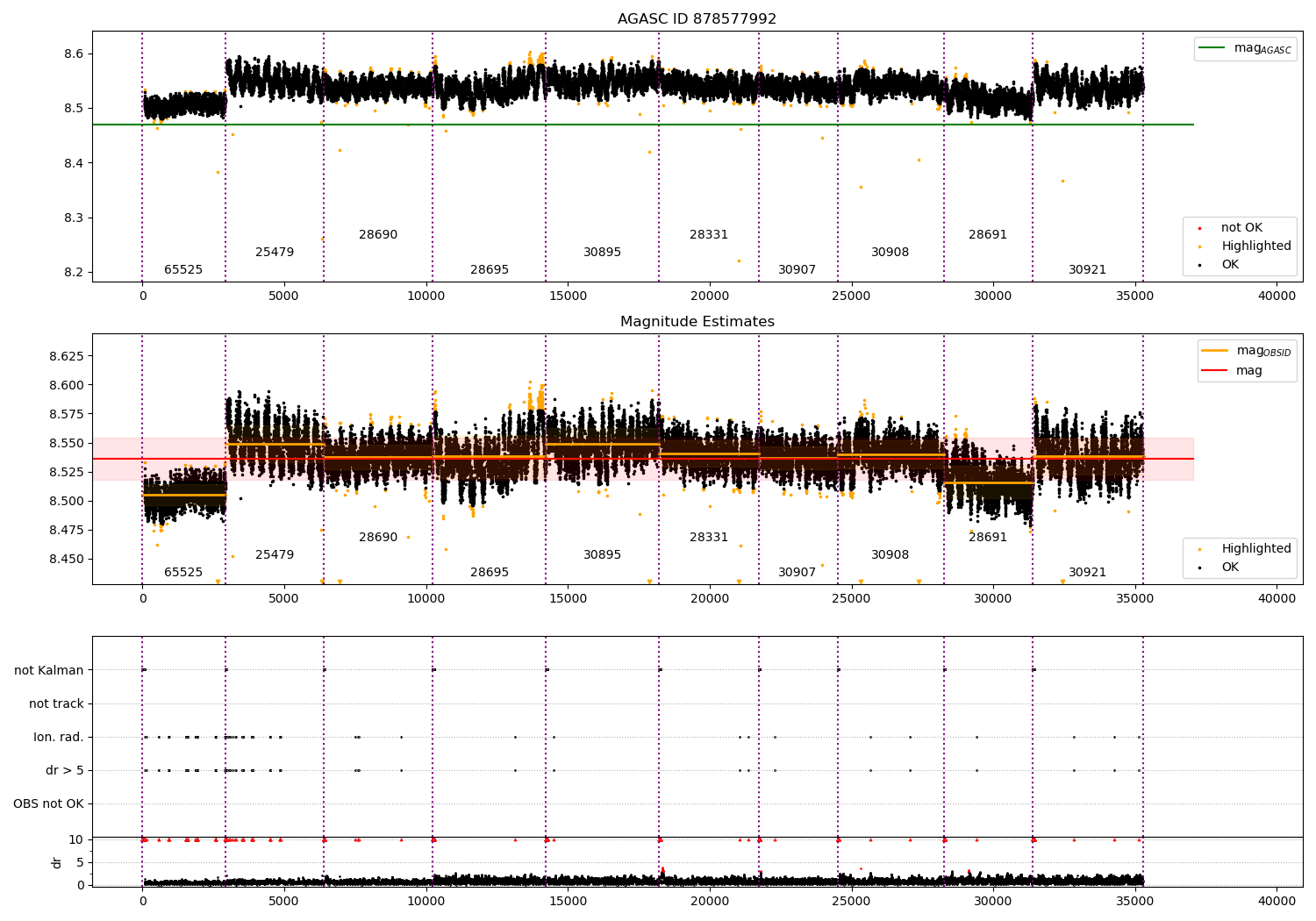Viewport: 1316px width, 921px height.
Task: Click the 40000 x-axis tick in bottom plot
Action: (1277, 902)
